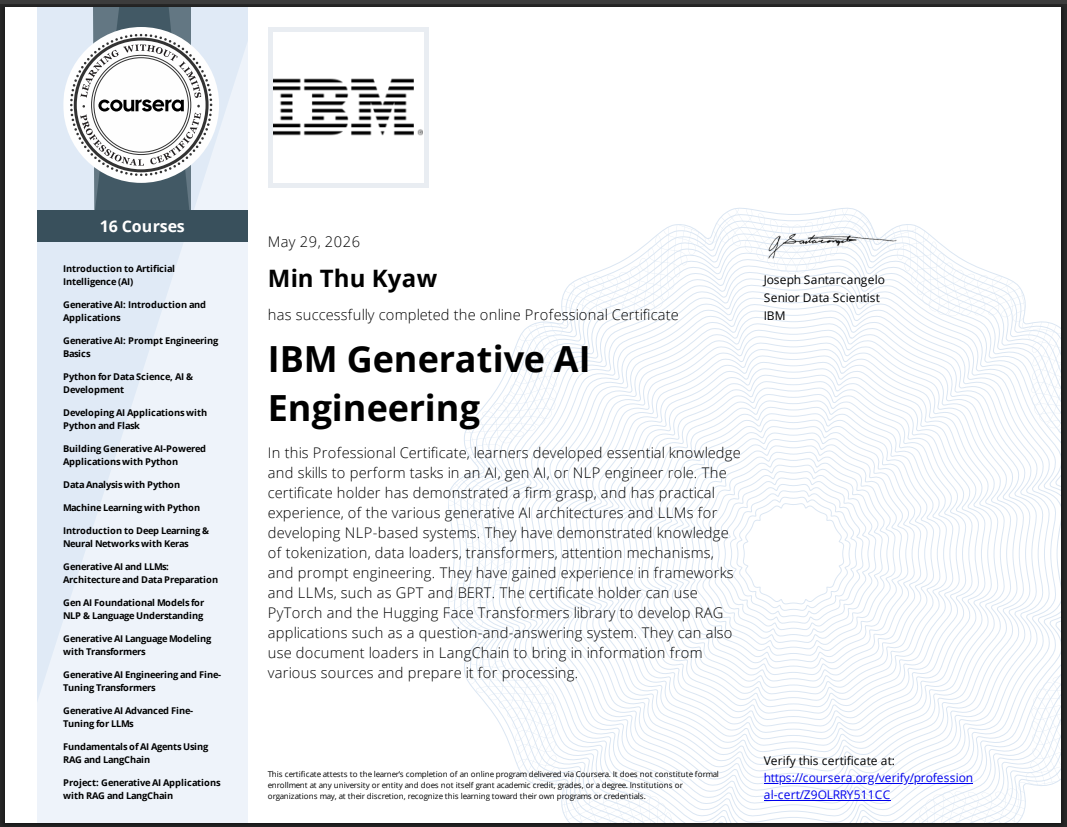The height and width of the screenshot is (827, 1067).
Task: Select 'Data Analysis with Python' course
Action: (121, 485)
